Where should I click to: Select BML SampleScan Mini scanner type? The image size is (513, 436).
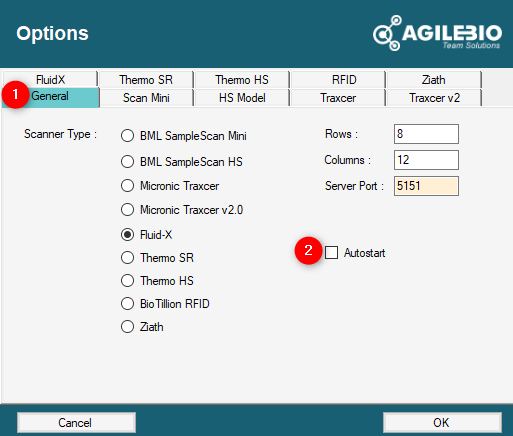127,136
